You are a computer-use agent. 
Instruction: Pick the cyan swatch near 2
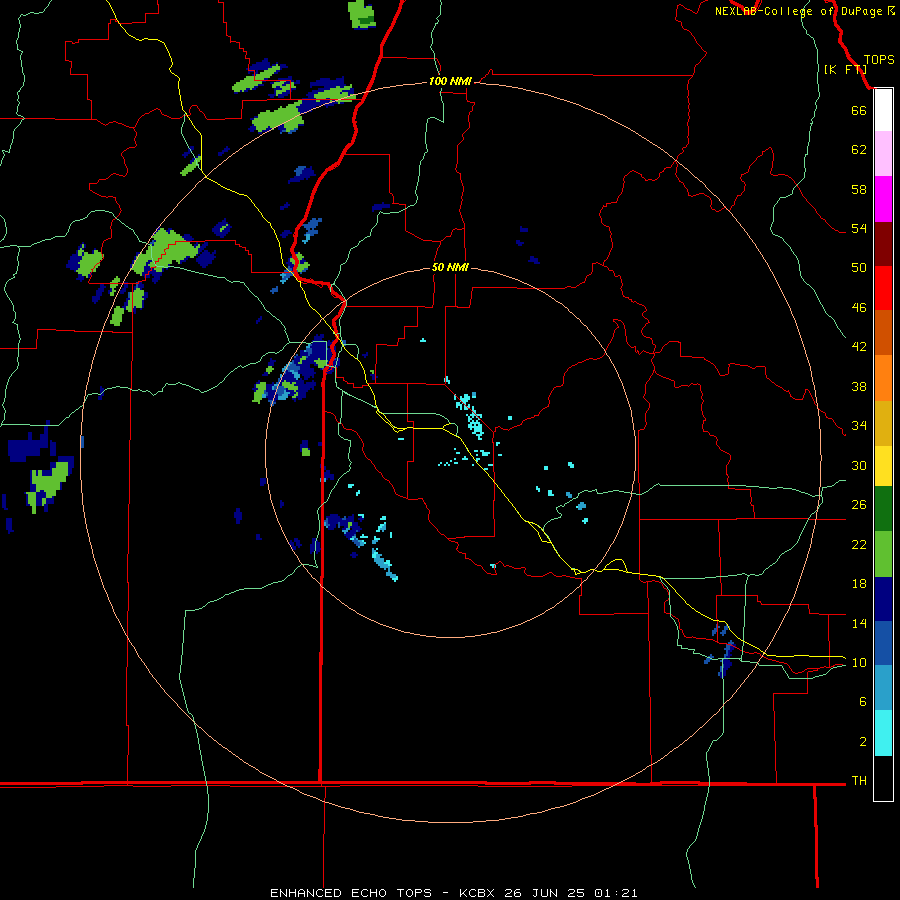(x=883, y=733)
